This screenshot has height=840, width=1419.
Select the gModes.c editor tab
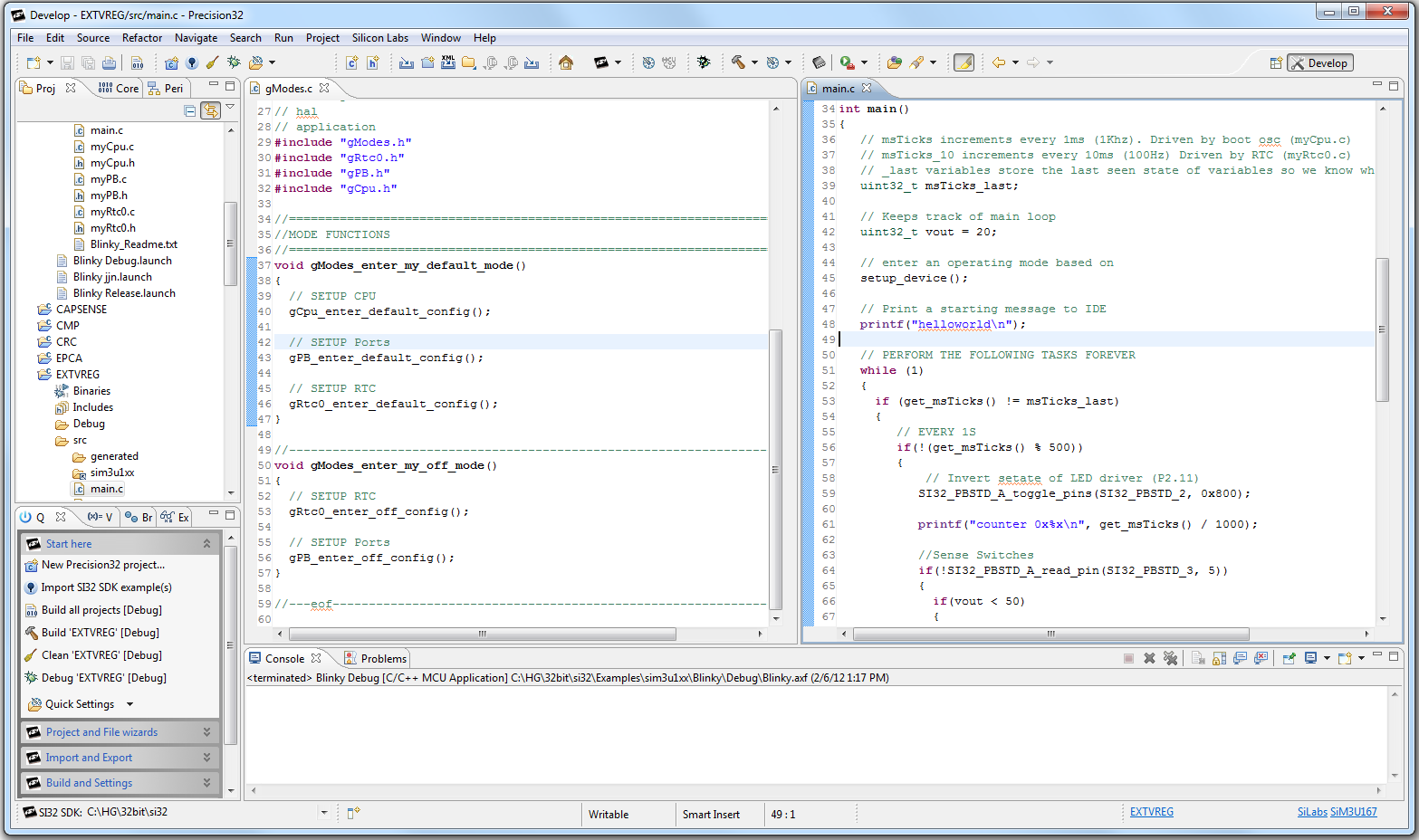click(x=289, y=88)
